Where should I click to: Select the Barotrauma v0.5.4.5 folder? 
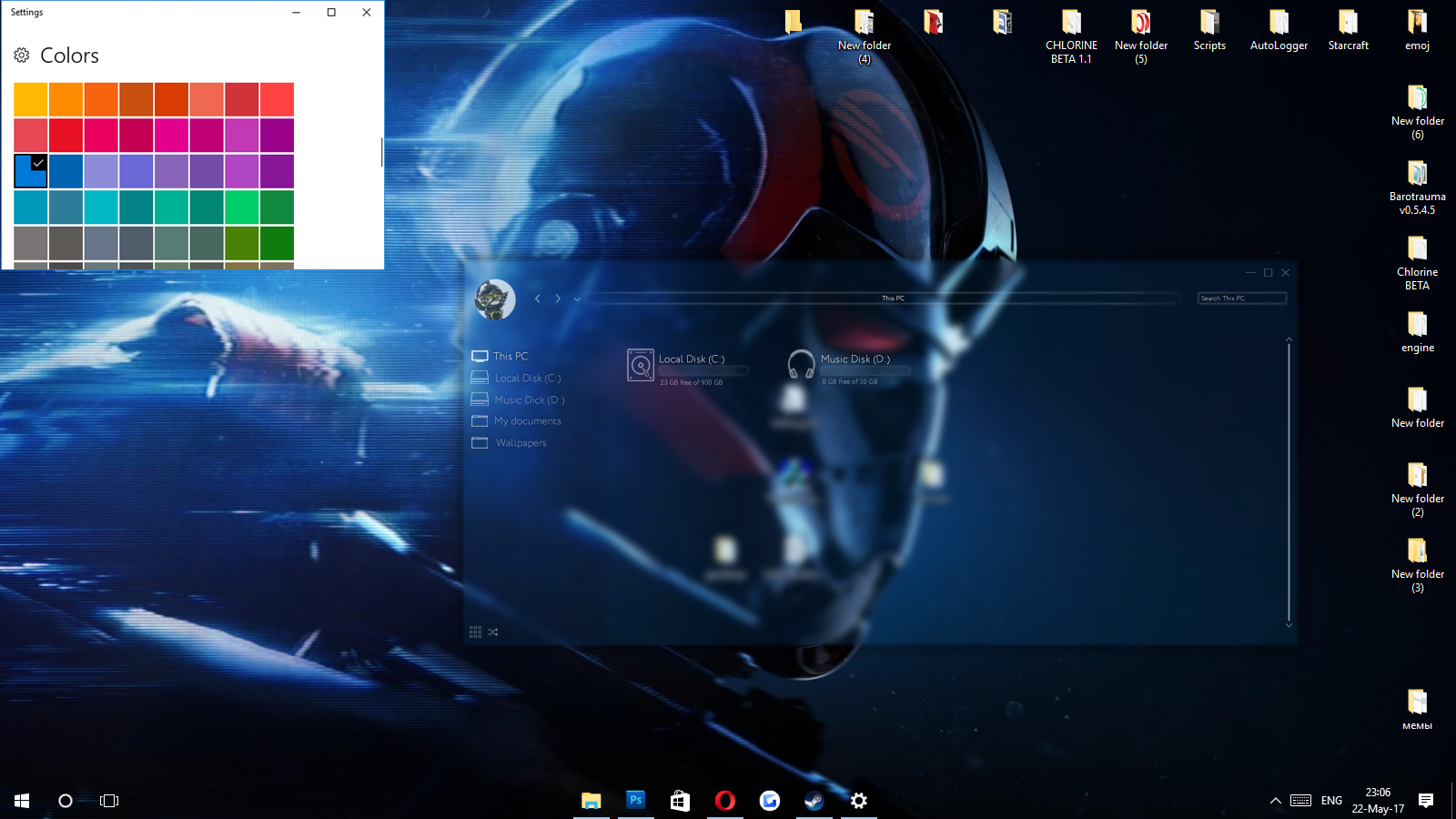[1417, 187]
